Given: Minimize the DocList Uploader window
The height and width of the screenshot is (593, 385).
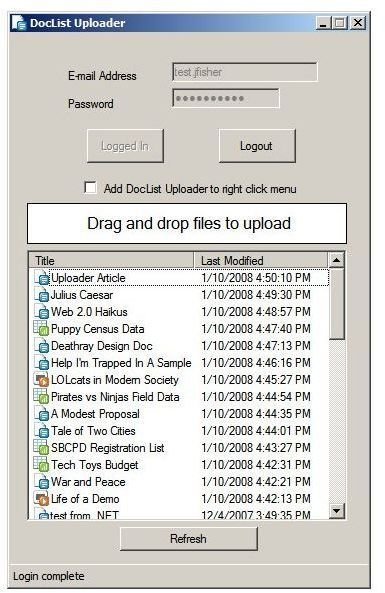Looking at the screenshot, I should tap(323, 23).
